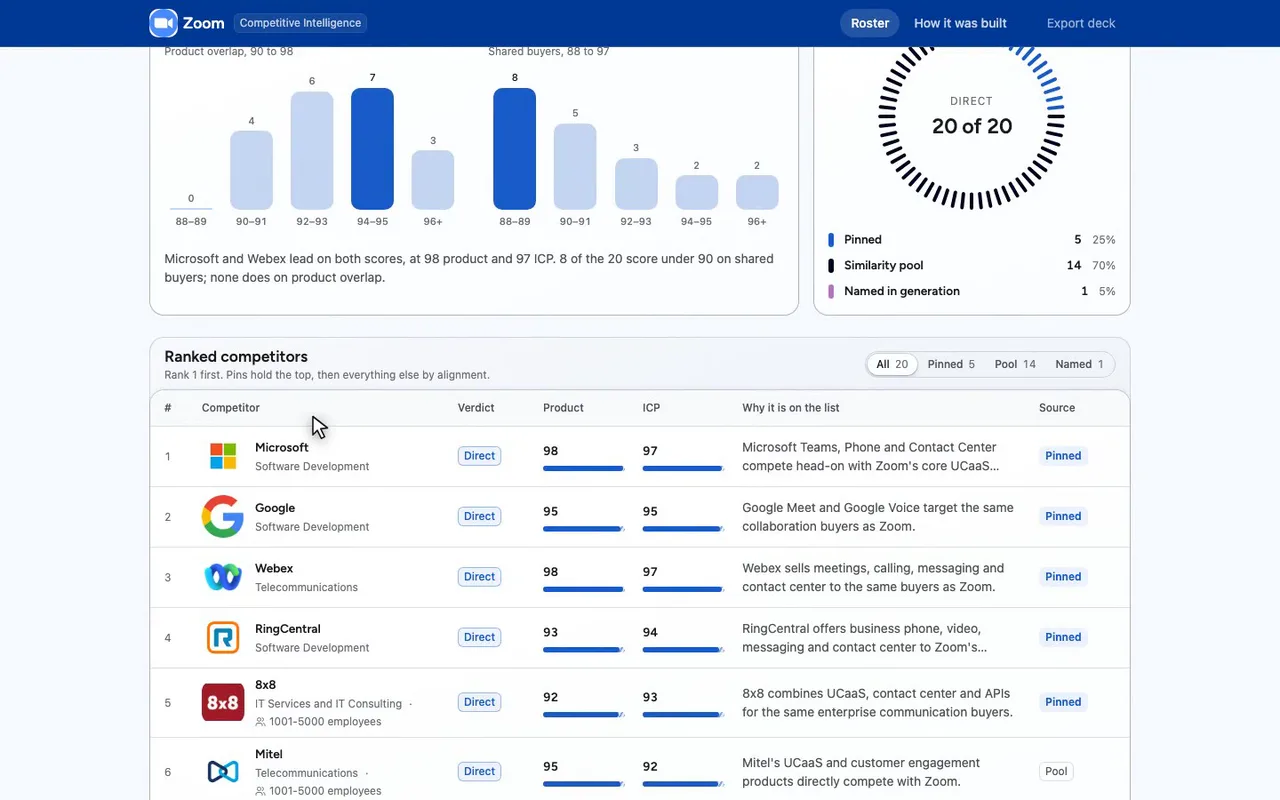Go to How it was built
The height and width of the screenshot is (800, 1280).
point(960,23)
